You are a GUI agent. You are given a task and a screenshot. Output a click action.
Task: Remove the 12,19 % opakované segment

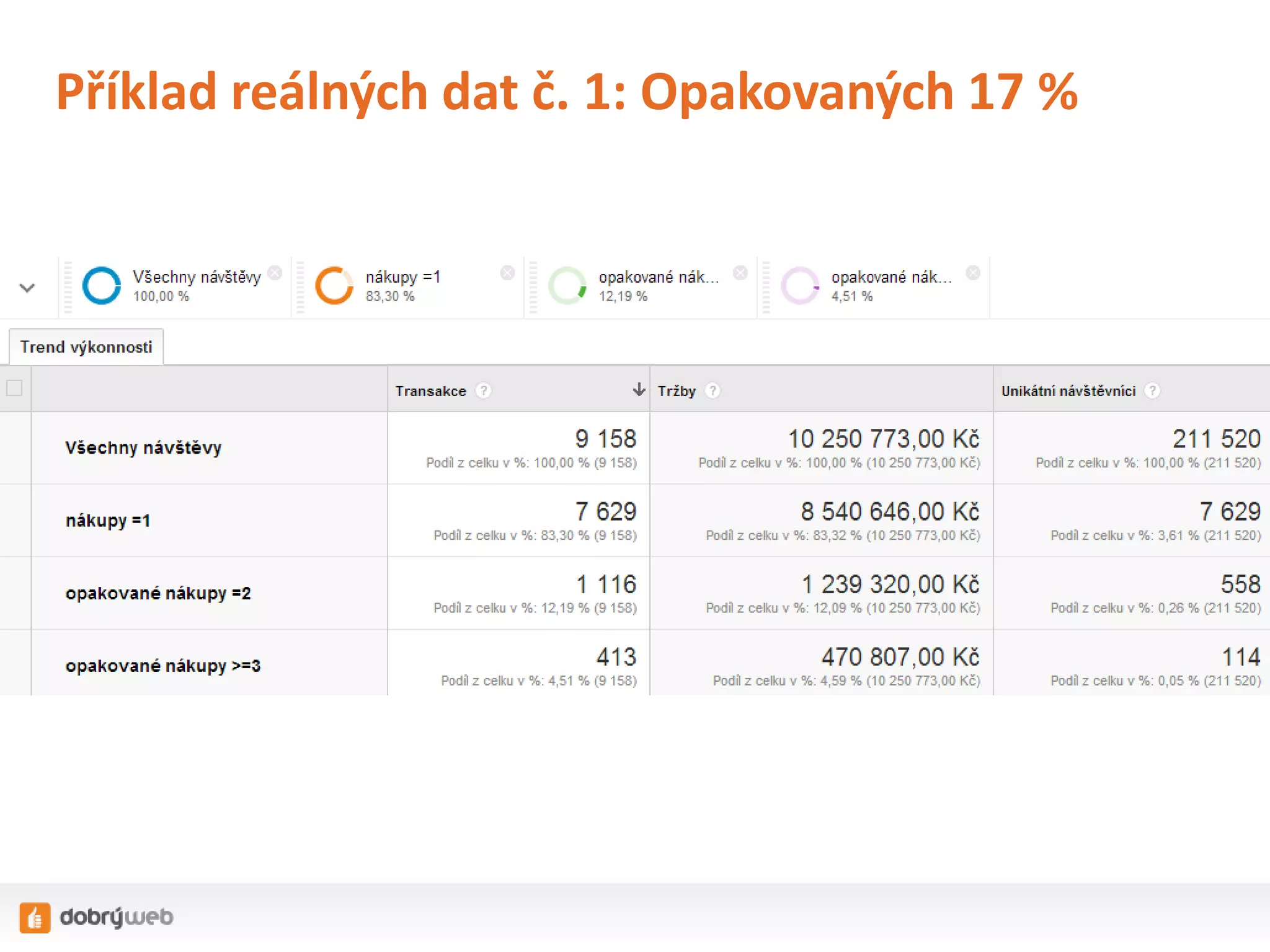click(x=740, y=273)
